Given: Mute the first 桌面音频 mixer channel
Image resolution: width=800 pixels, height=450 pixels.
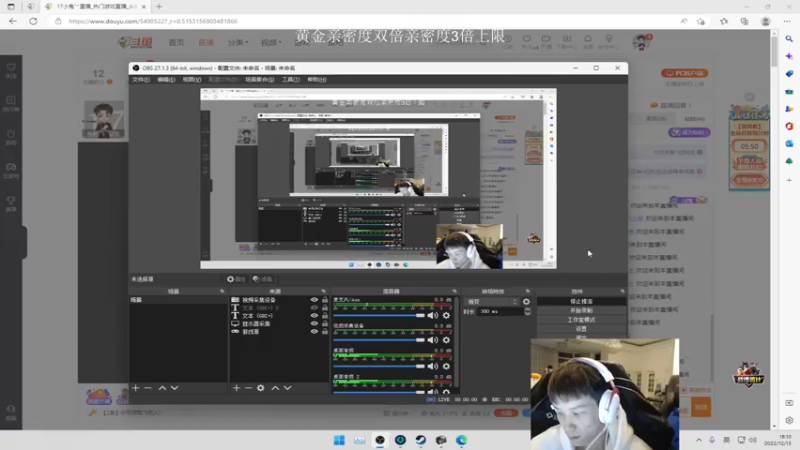Looking at the screenshot, I should 433,366.
